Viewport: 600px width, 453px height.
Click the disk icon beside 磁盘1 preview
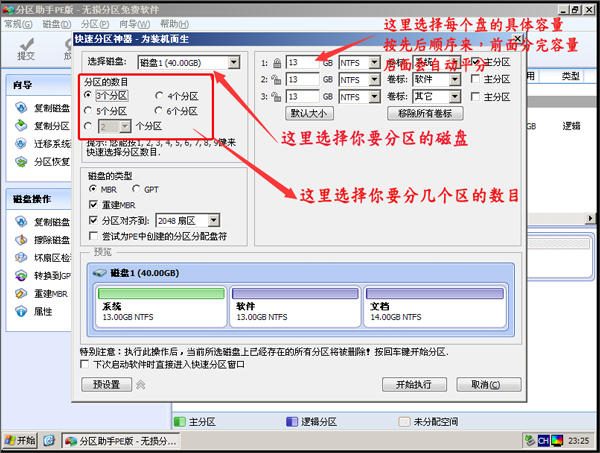[100, 273]
